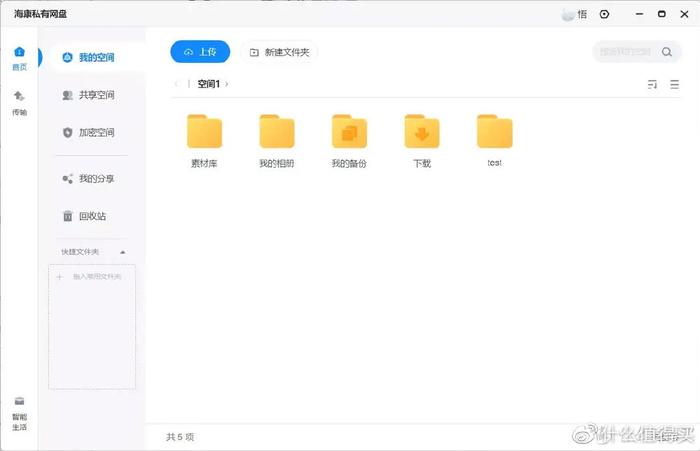Open 我的分享 in the sidebar

tap(89, 179)
